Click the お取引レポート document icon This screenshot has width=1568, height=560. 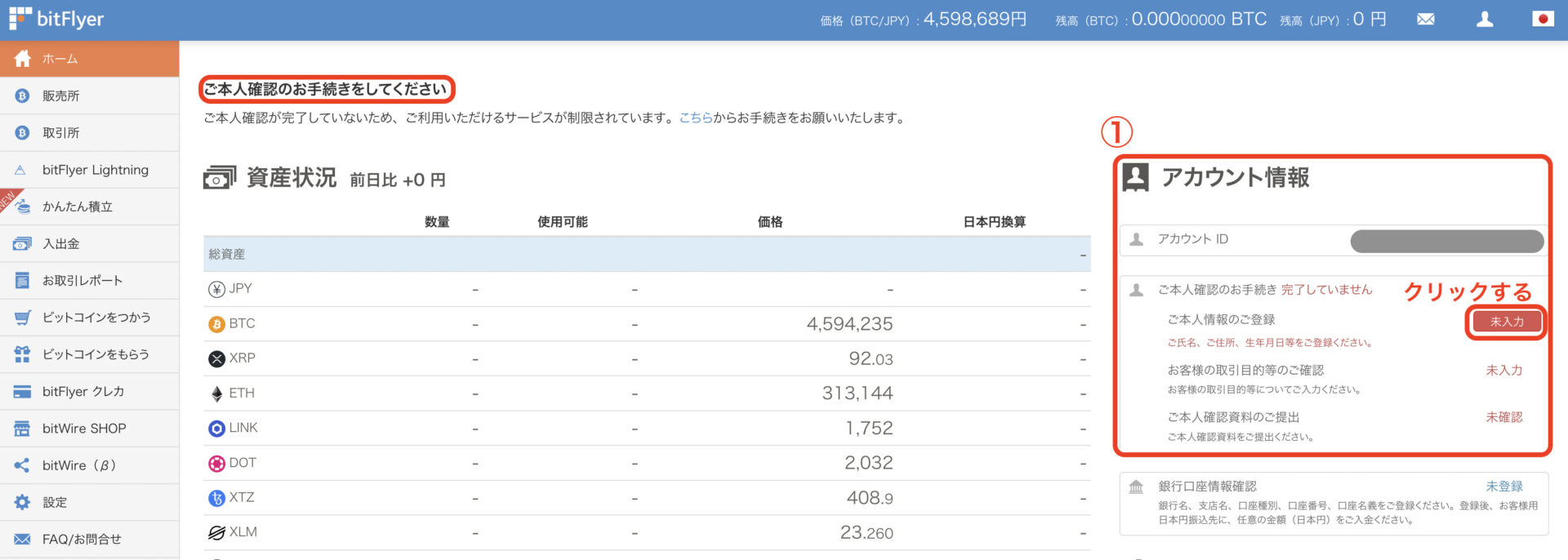22,281
